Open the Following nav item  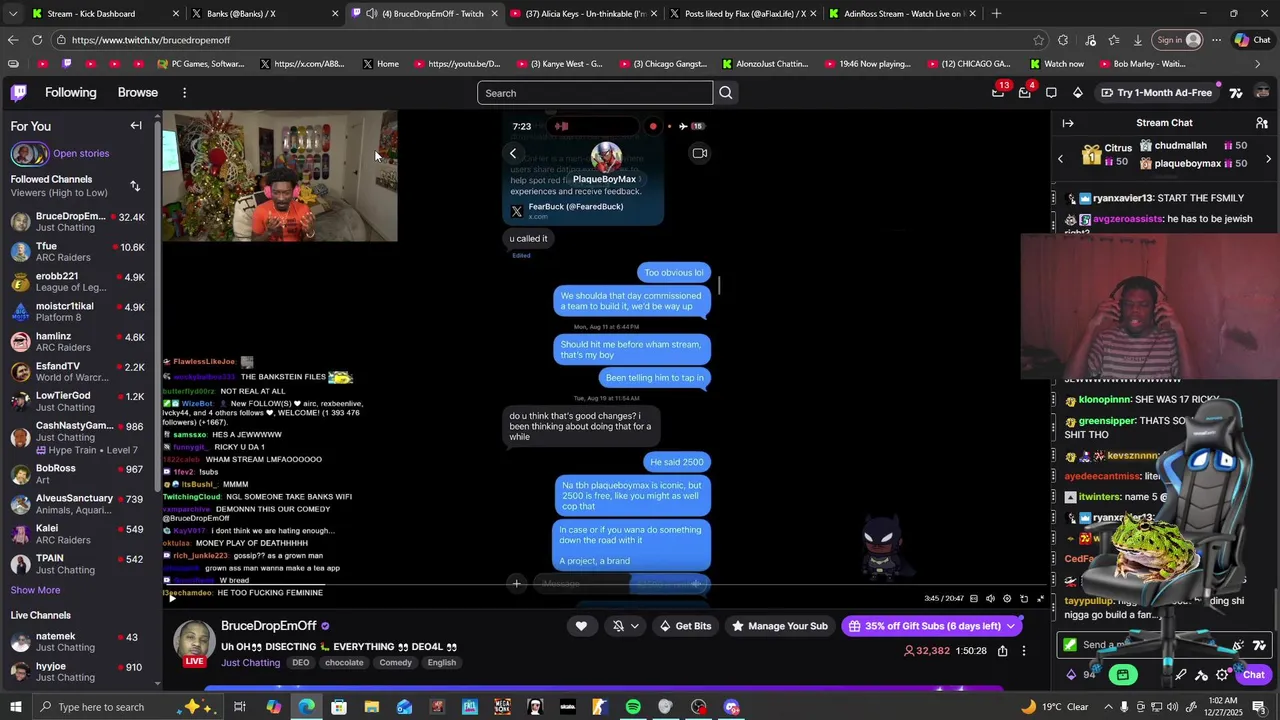coord(71,93)
